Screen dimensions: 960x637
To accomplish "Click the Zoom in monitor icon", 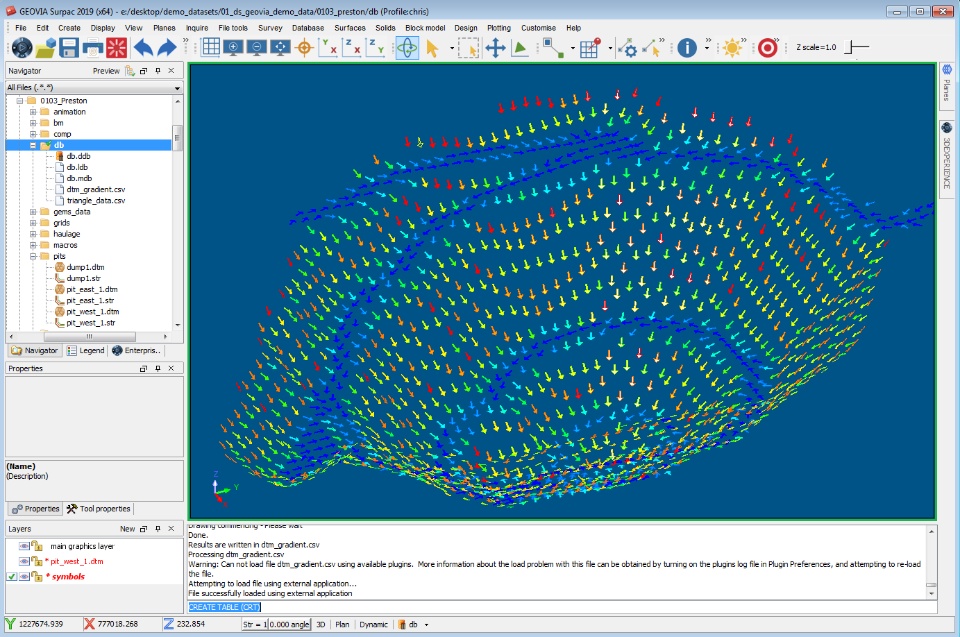I will [235, 48].
